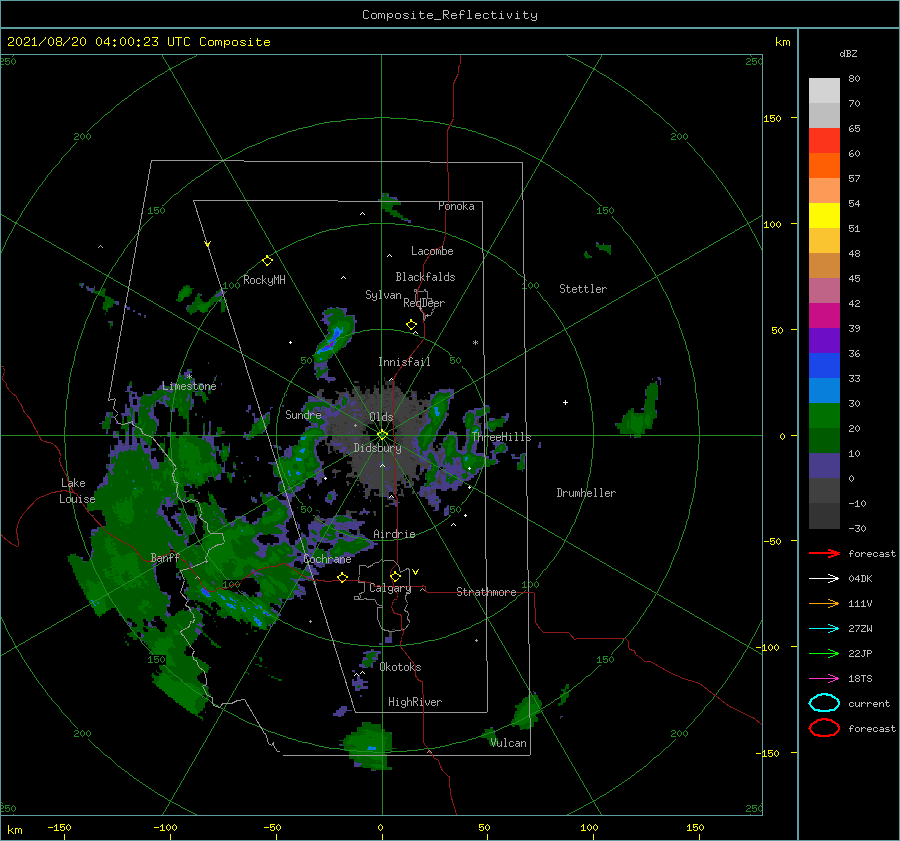
Task: Click the yellow radar-site diamond between Olds and Didsbury
Action: pos(382,435)
